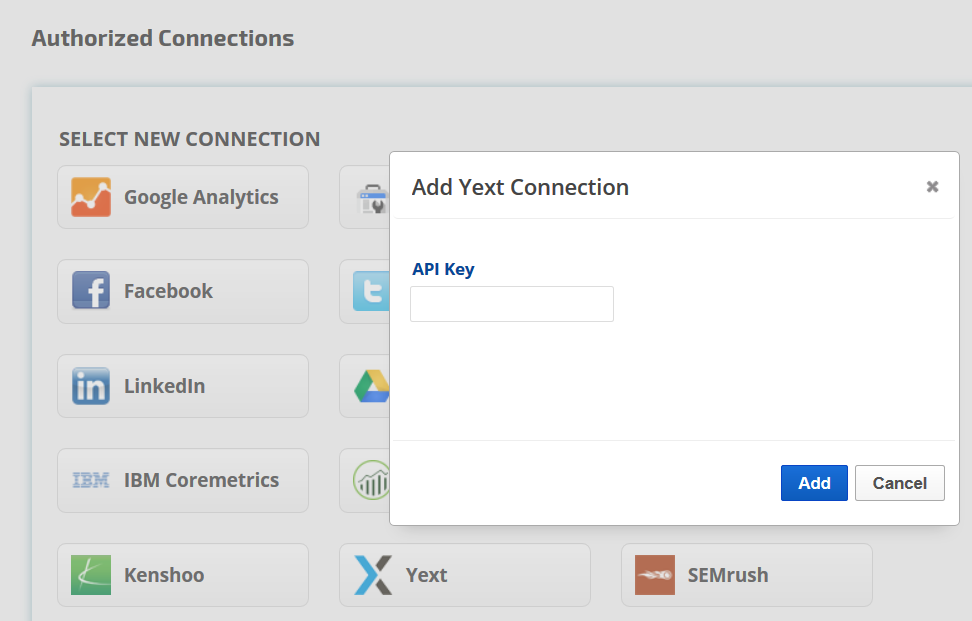
Task: Click the Facebook logo icon
Action: tap(91, 291)
